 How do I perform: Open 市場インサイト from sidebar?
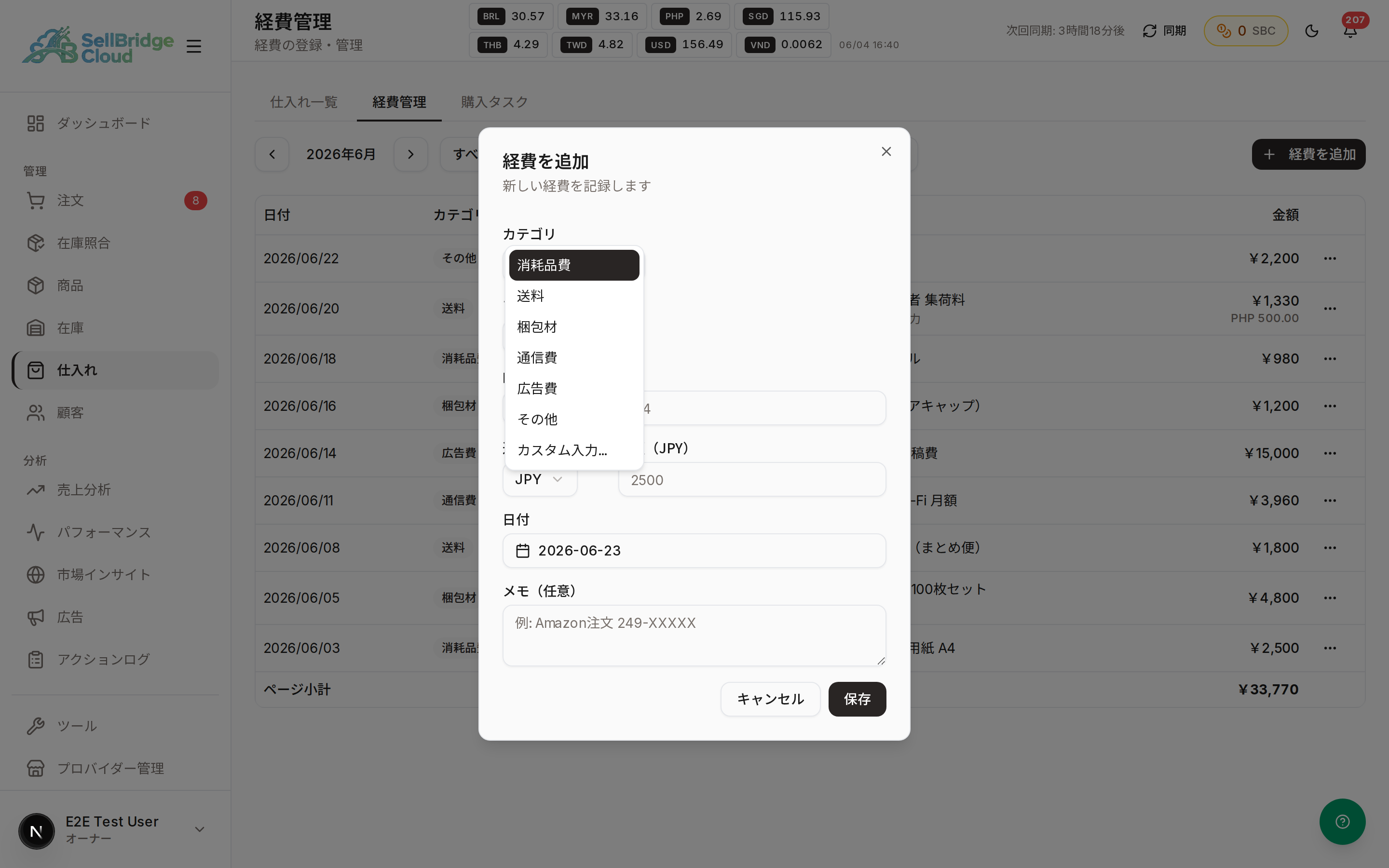pyautogui.click(x=115, y=575)
